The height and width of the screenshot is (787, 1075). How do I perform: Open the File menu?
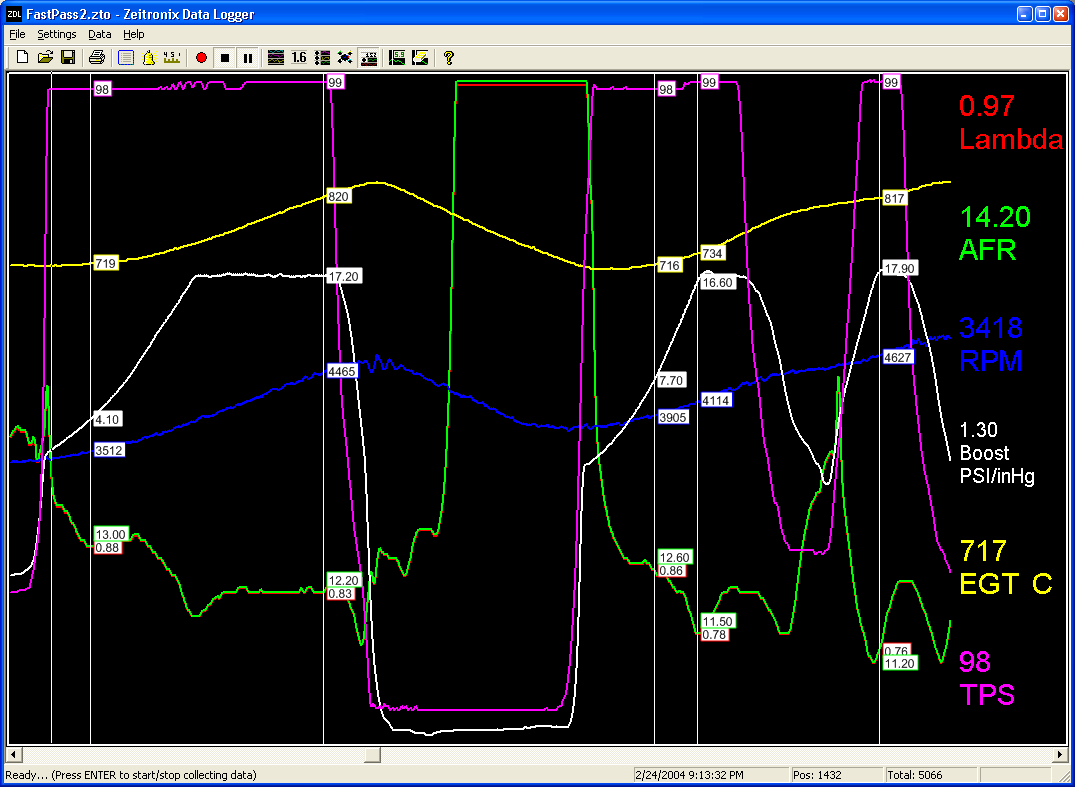coord(17,34)
